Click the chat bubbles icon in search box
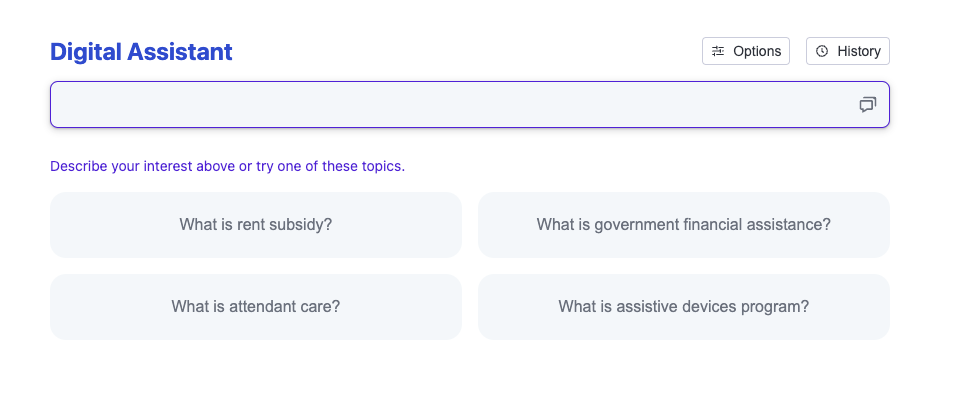This screenshot has width=961, height=401. coord(867,105)
